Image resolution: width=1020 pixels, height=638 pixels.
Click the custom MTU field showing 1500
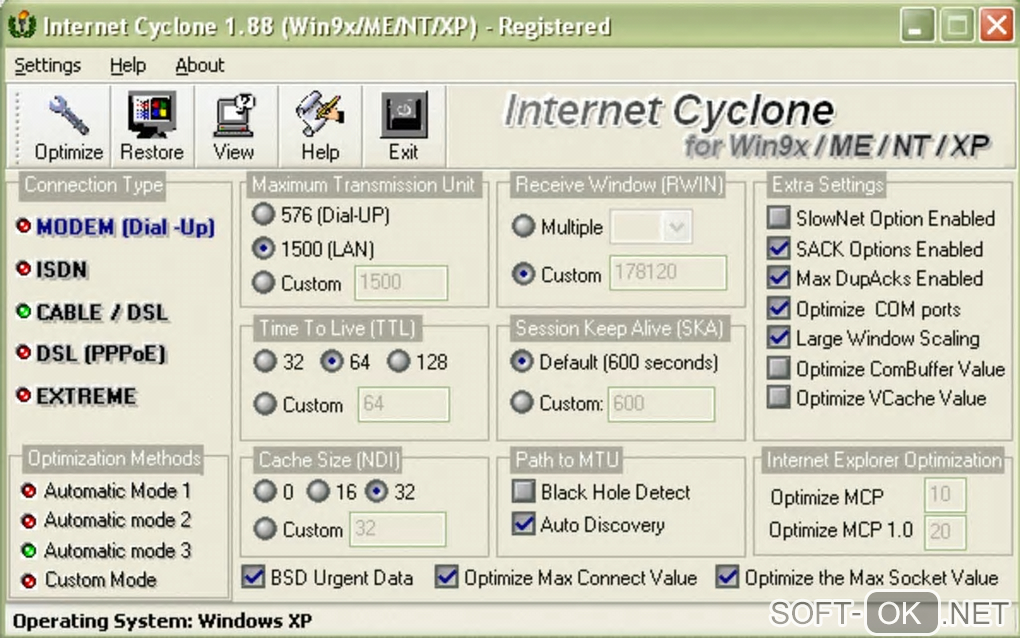401,282
